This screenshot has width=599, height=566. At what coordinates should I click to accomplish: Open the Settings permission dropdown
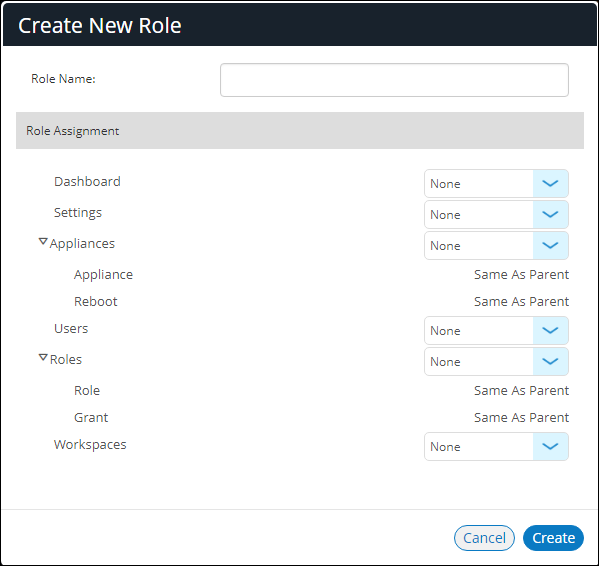pos(496,215)
